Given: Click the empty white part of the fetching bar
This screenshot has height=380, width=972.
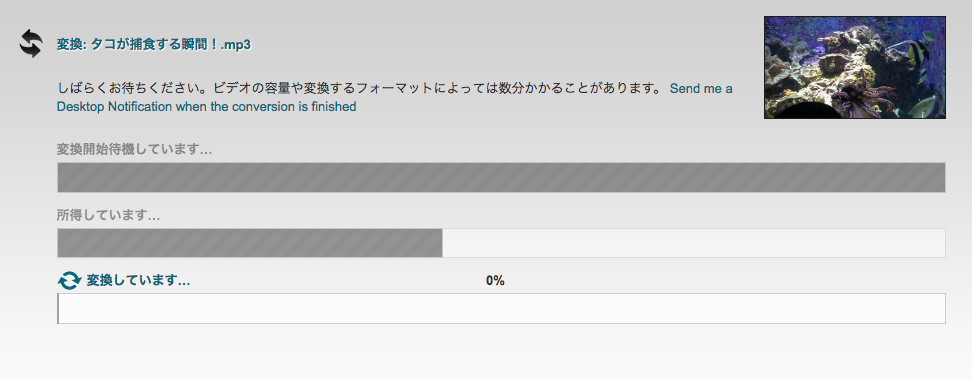Looking at the screenshot, I should (x=694, y=243).
